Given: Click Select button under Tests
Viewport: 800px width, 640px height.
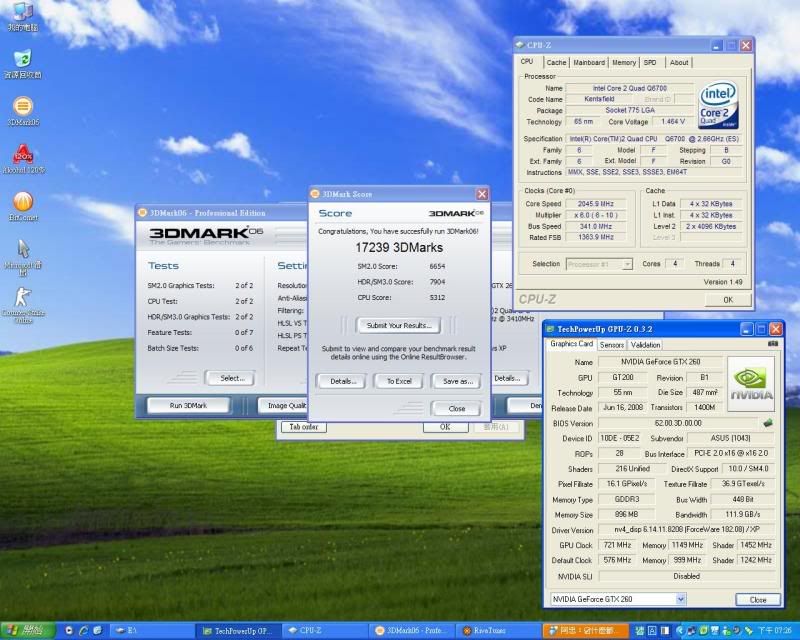Looking at the screenshot, I should pyautogui.click(x=231, y=378).
